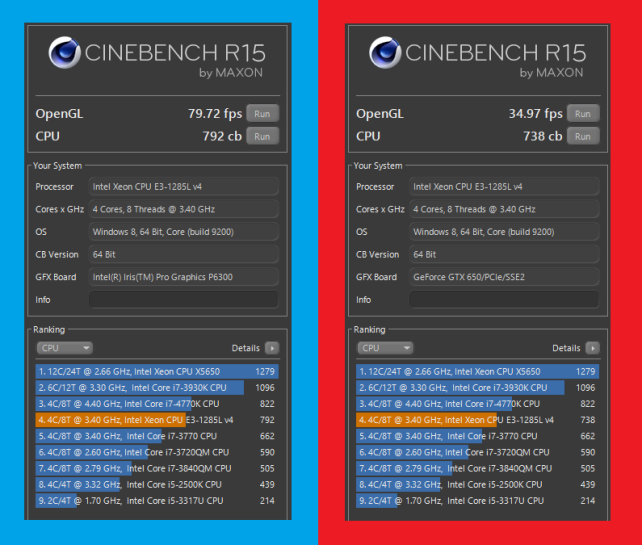
Task: Click the Cinebench logo in the blue panel
Action: coord(65,53)
